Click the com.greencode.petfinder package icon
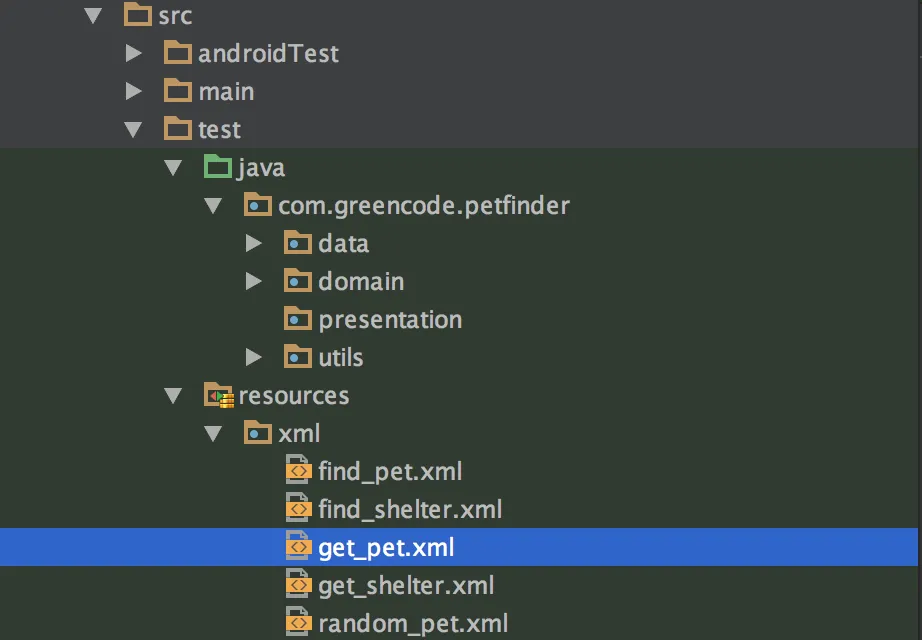 (258, 206)
